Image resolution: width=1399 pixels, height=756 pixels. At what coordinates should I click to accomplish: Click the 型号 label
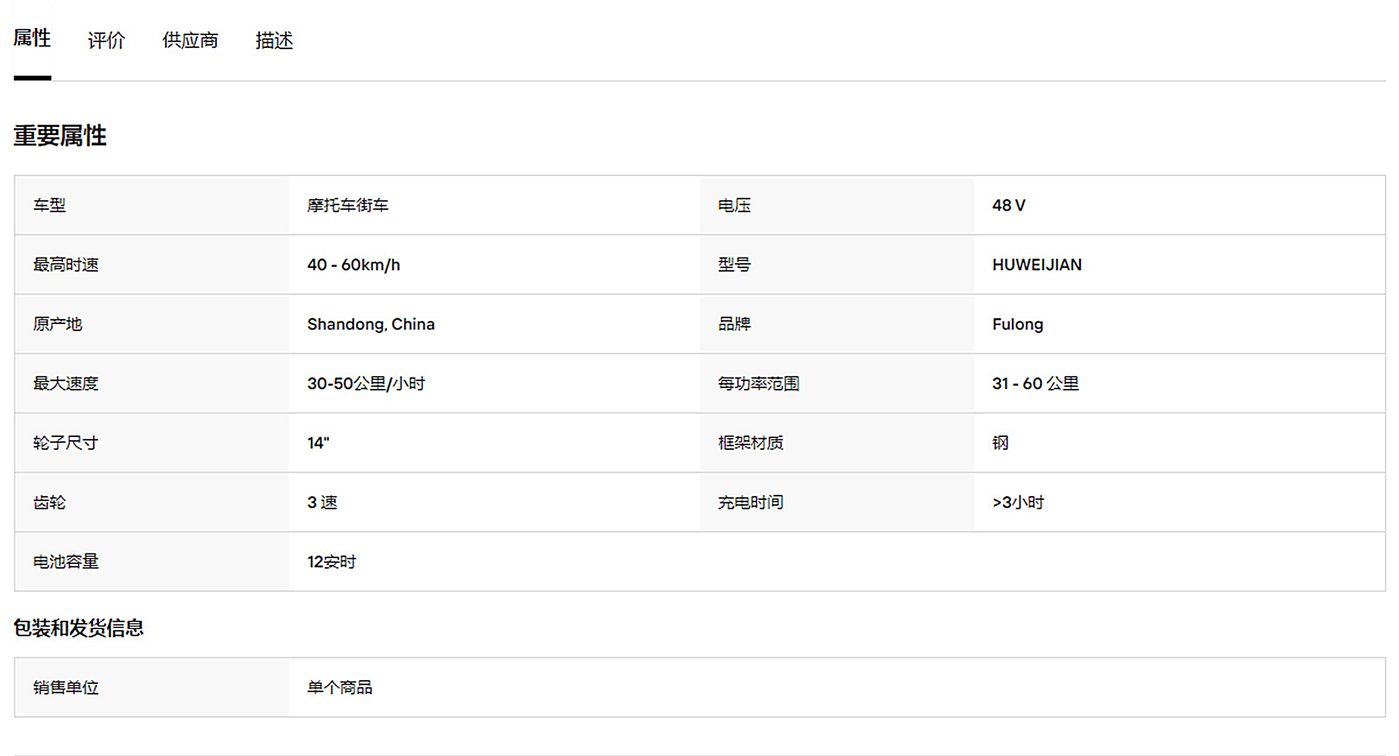[734, 265]
